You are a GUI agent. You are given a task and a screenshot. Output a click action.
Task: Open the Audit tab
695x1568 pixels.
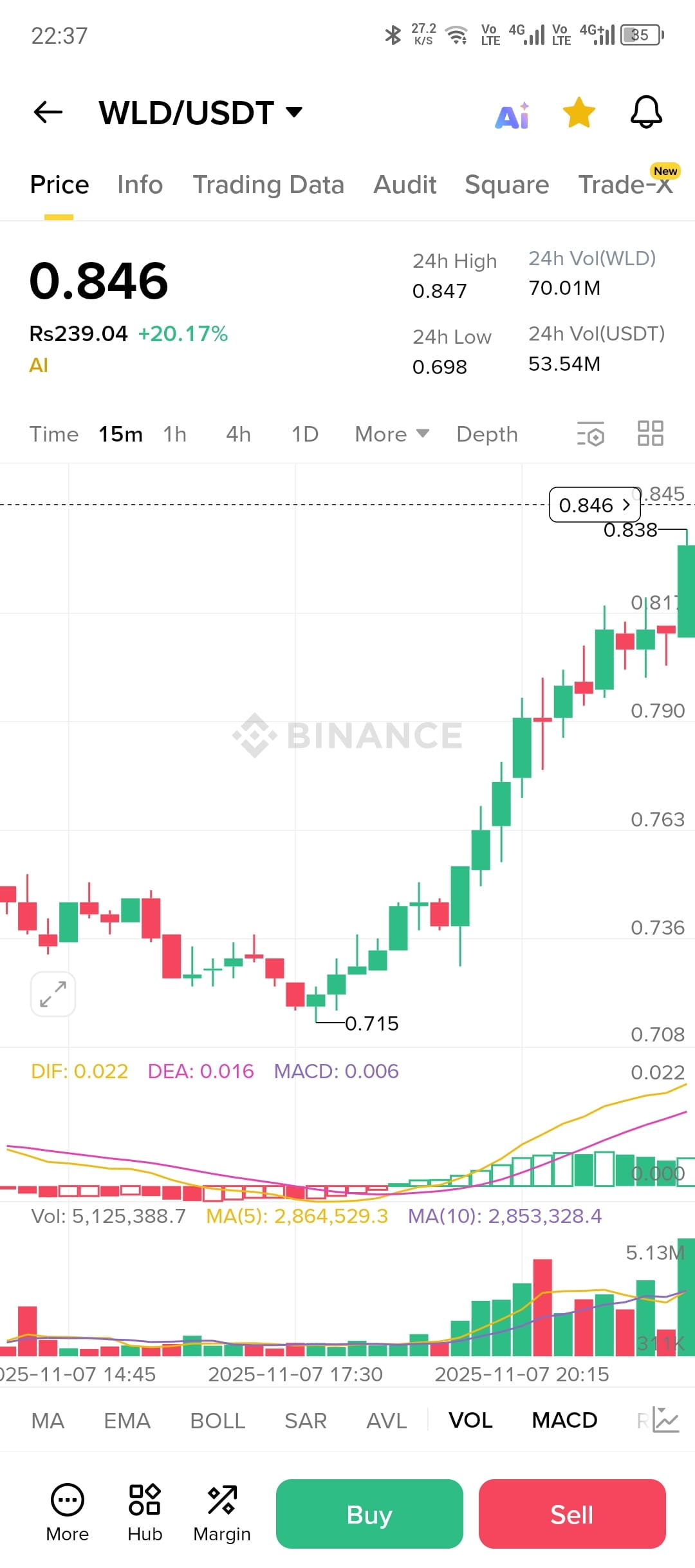click(405, 185)
